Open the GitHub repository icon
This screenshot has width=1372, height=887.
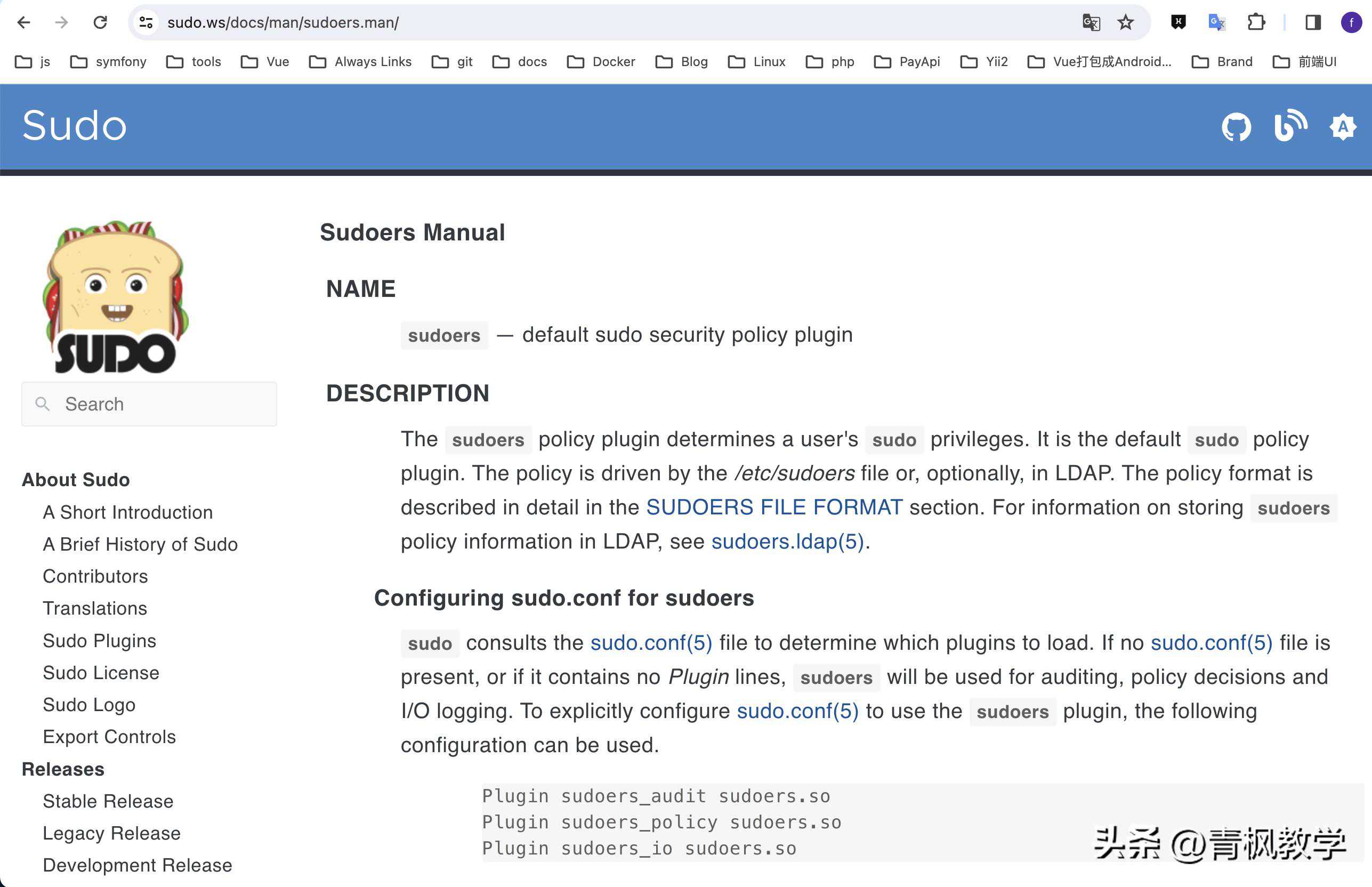pyautogui.click(x=1236, y=127)
